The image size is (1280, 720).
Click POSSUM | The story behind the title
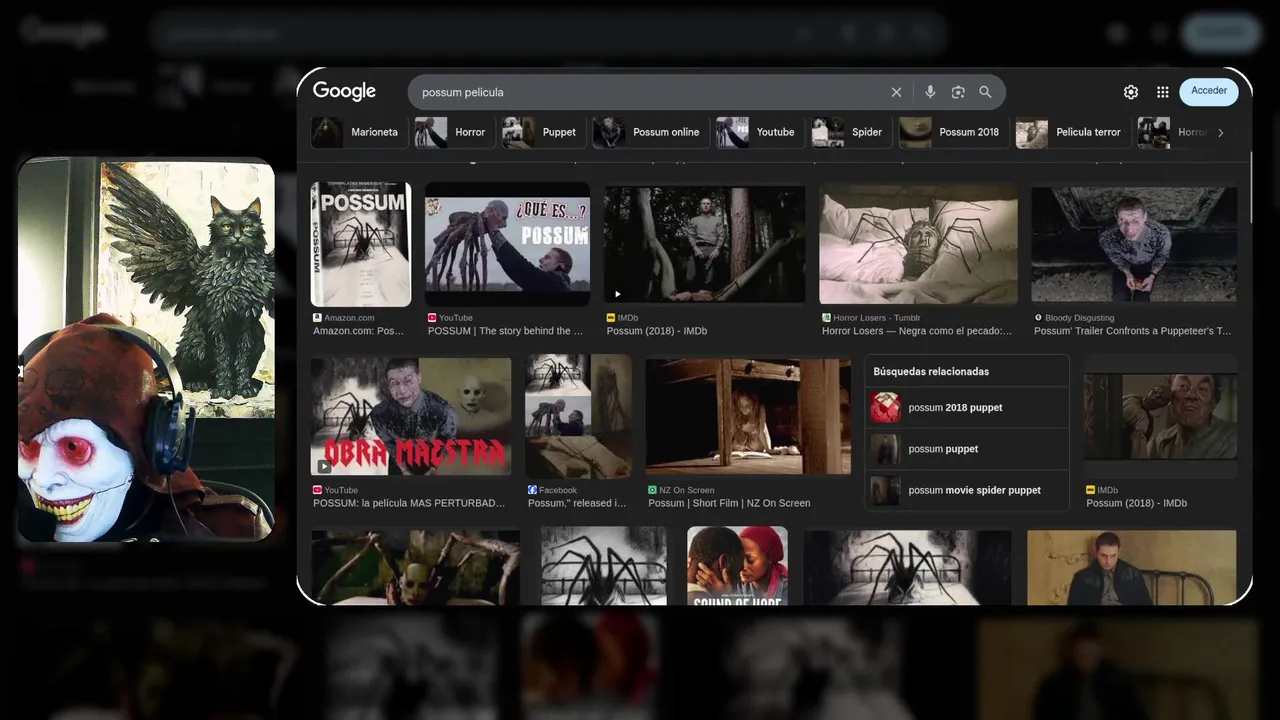point(505,331)
